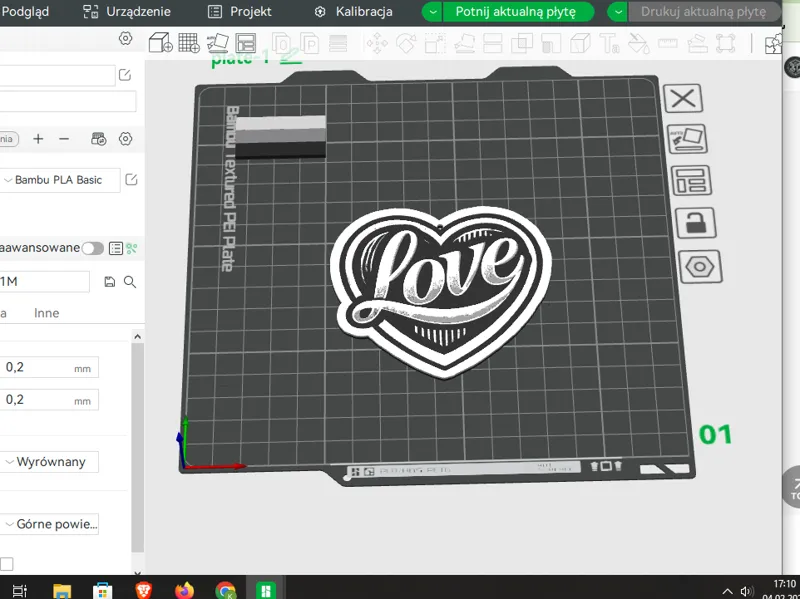Open the Bambu PLA Basic filament dropdown
800x599 pixels.
pos(59,180)
